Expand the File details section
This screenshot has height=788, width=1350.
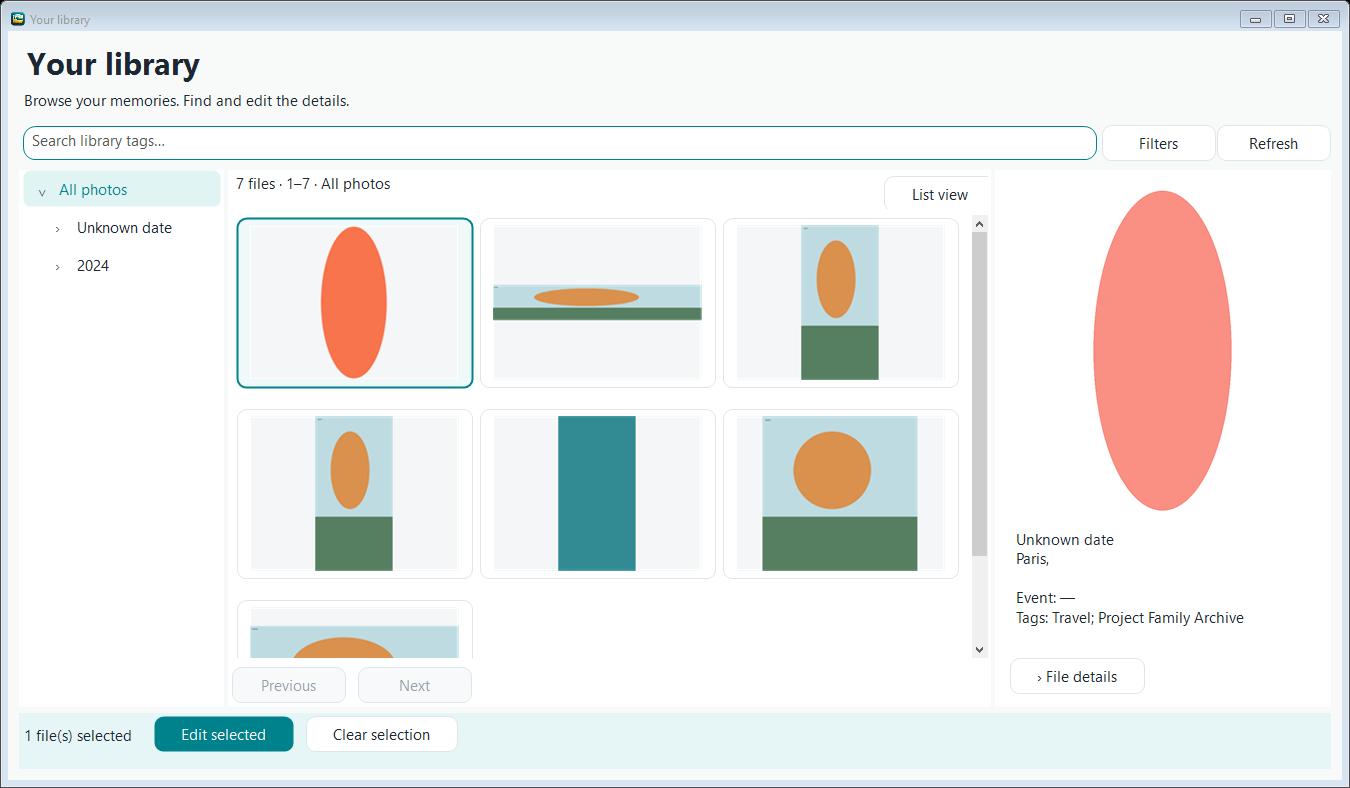[x=1077, y=676]
